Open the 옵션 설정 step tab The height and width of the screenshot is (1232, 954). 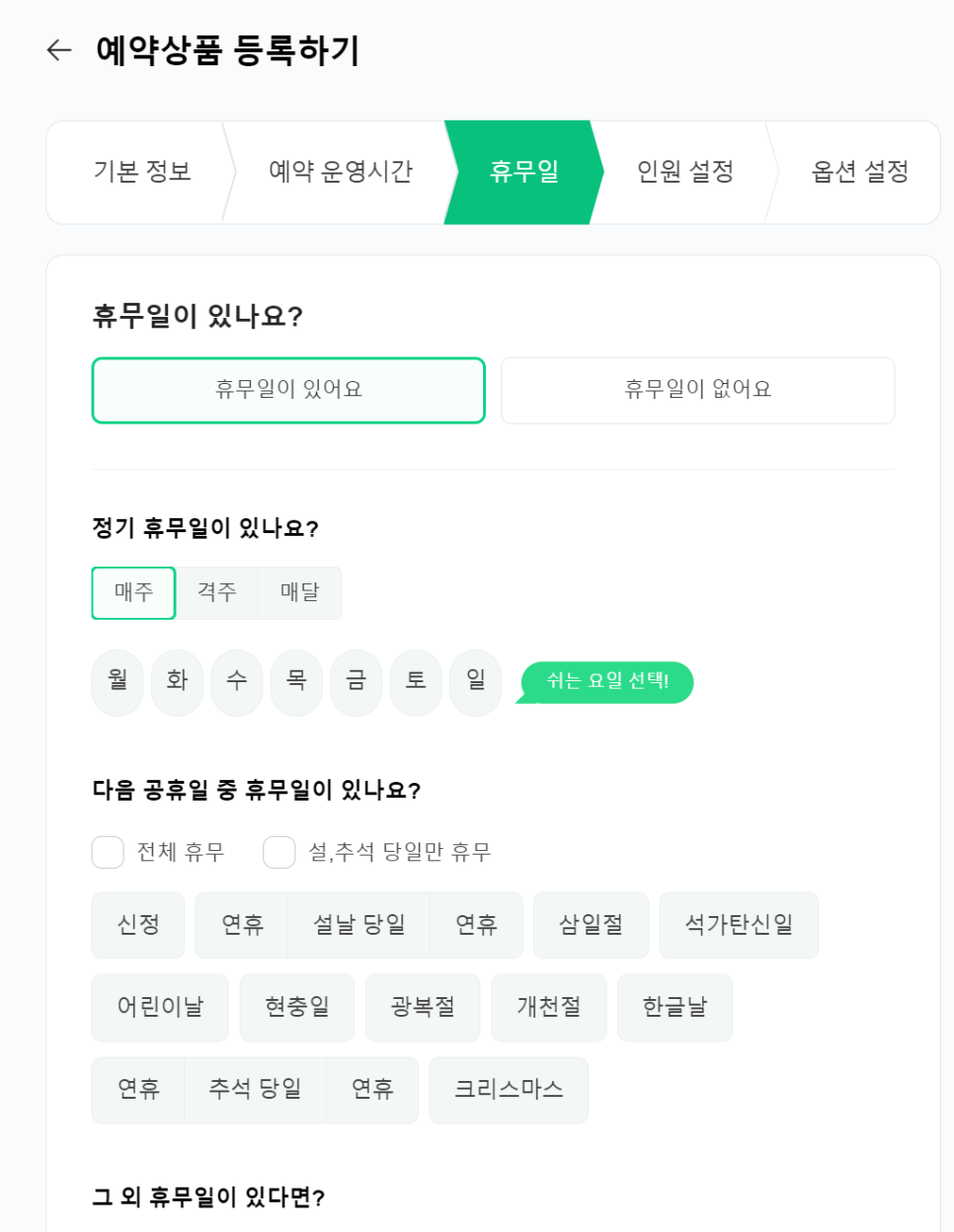point(859,172)
